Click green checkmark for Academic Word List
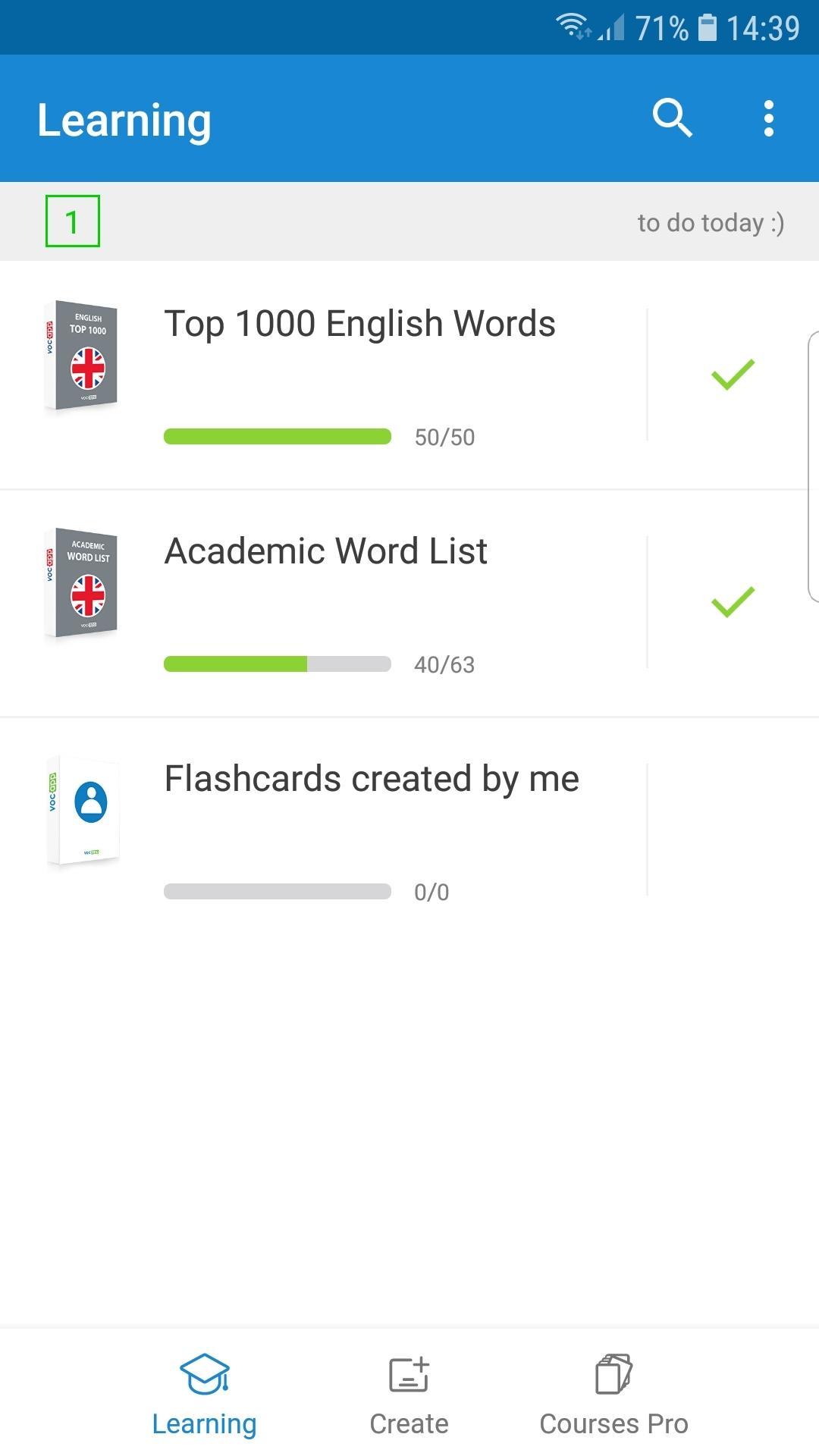The image size is (819, 1456). 733,602
